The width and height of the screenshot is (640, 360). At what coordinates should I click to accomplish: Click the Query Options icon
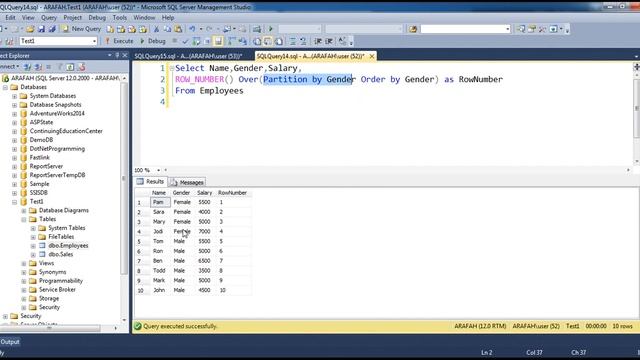coord(207,41)
